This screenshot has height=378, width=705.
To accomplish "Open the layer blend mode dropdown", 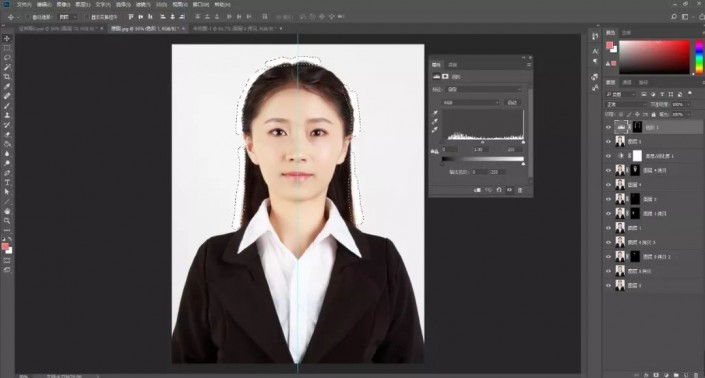I will pyautogui.click(x=625, y=104).
